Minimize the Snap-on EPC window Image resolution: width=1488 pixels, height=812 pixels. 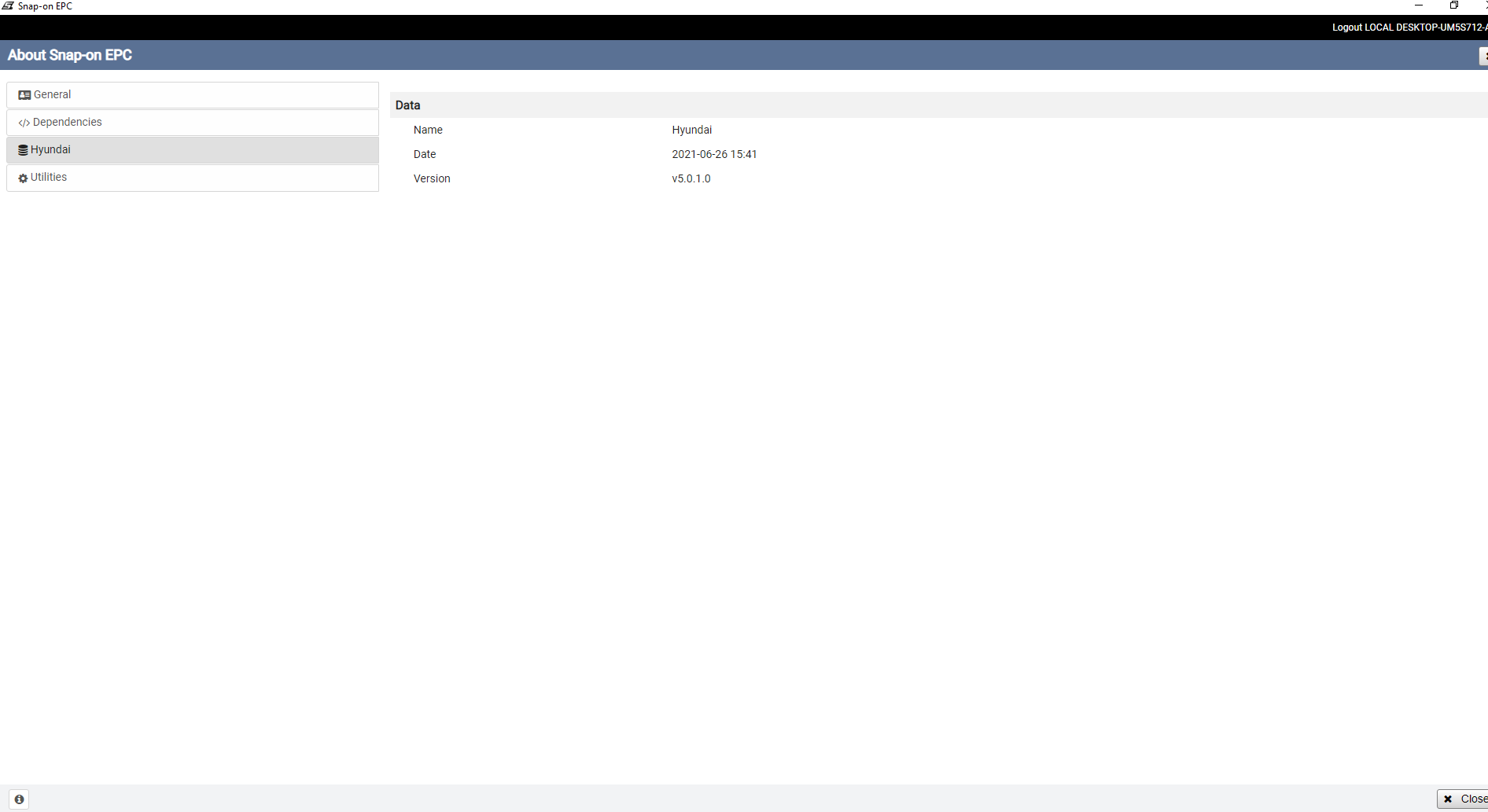(x=1419, y=6)
